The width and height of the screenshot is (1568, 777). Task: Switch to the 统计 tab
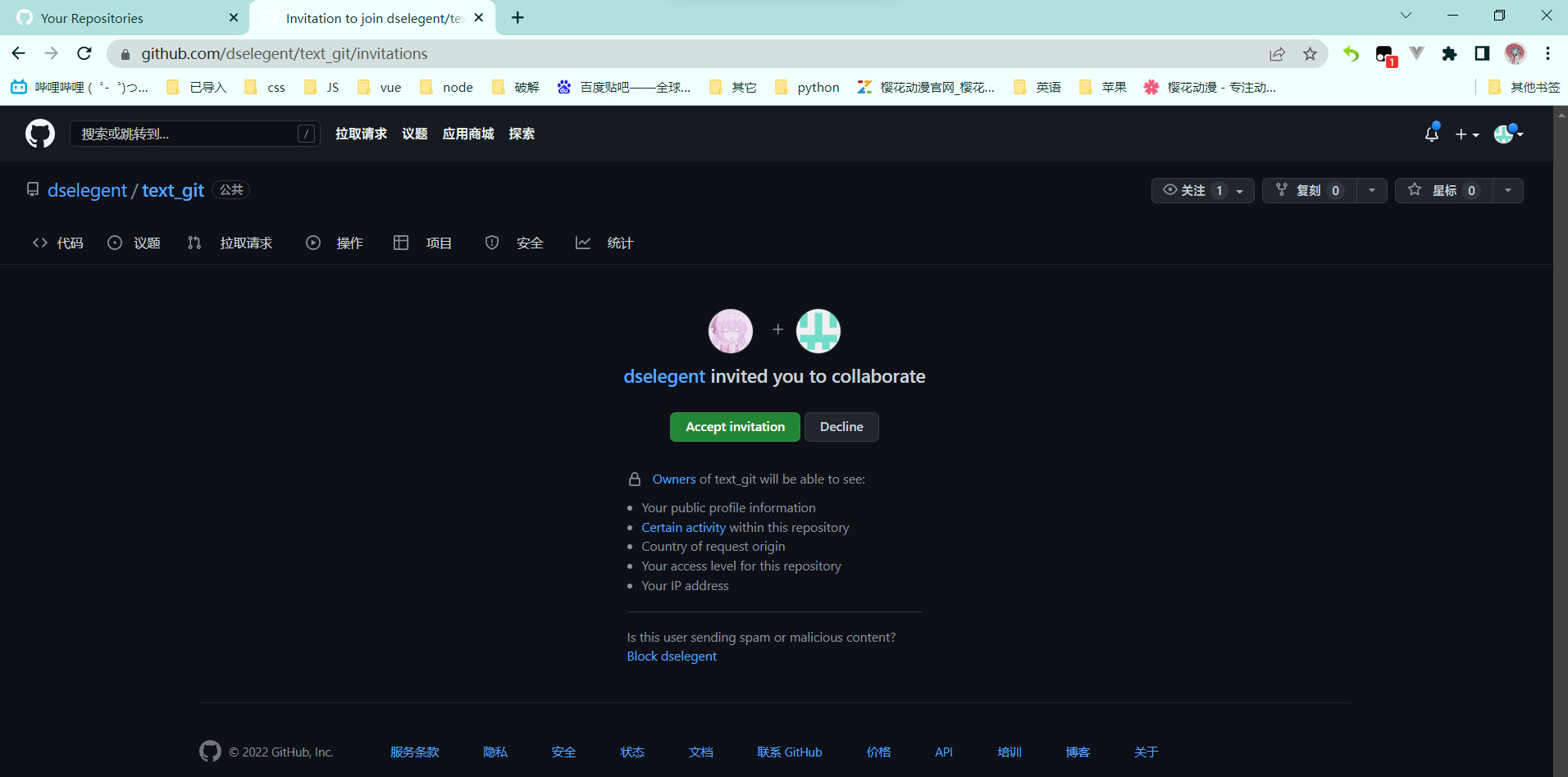(604, 243)
